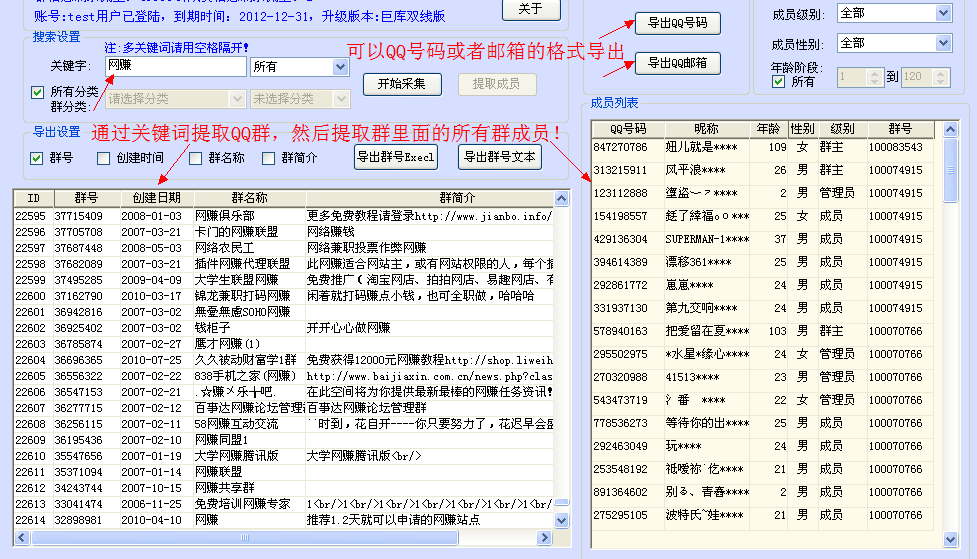
Task: Enable the 群名称 checkbox
Action: pyautogui.click(x=196, y=158)
